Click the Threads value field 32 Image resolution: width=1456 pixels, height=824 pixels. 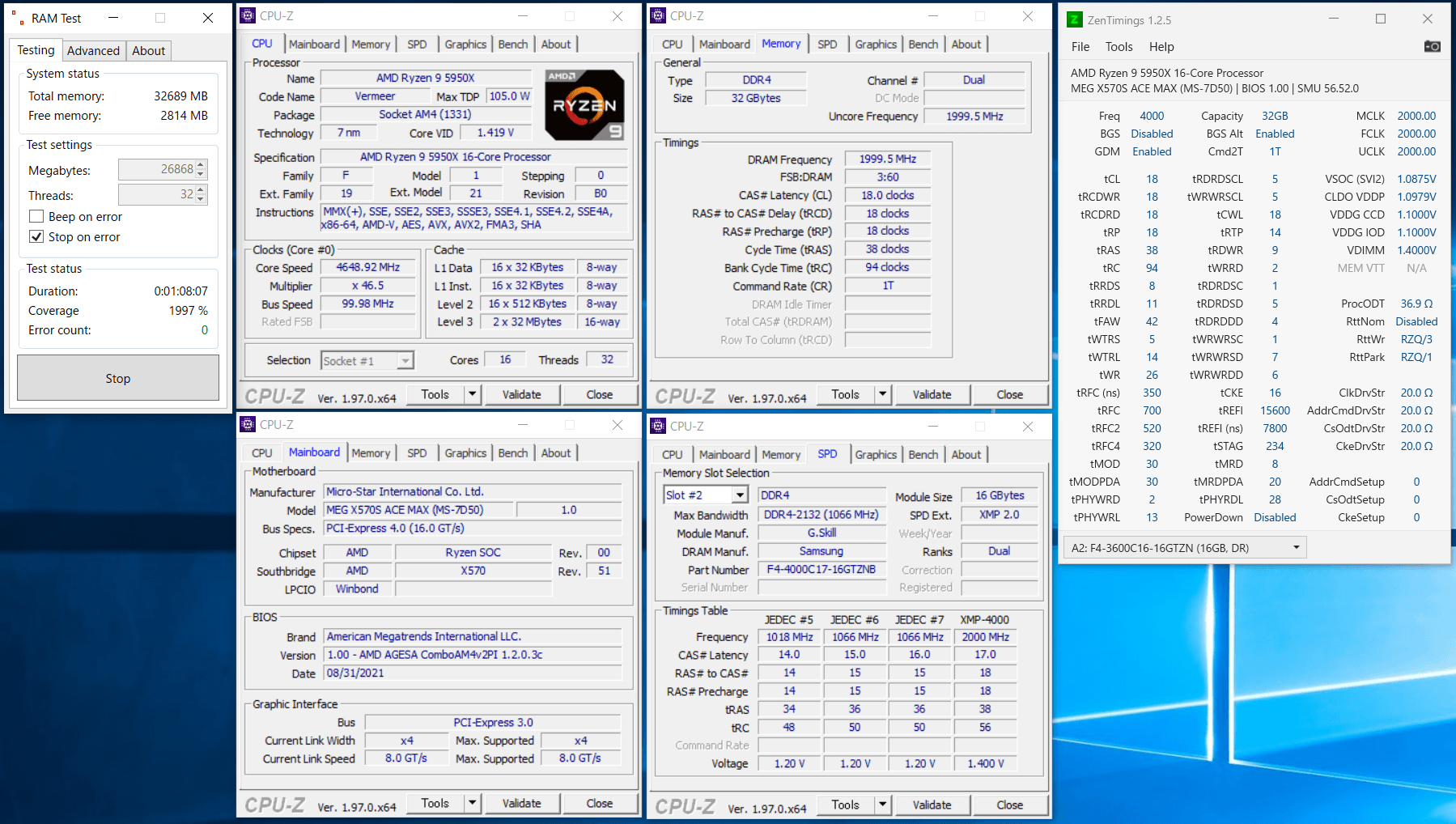[x=157, y=194]
